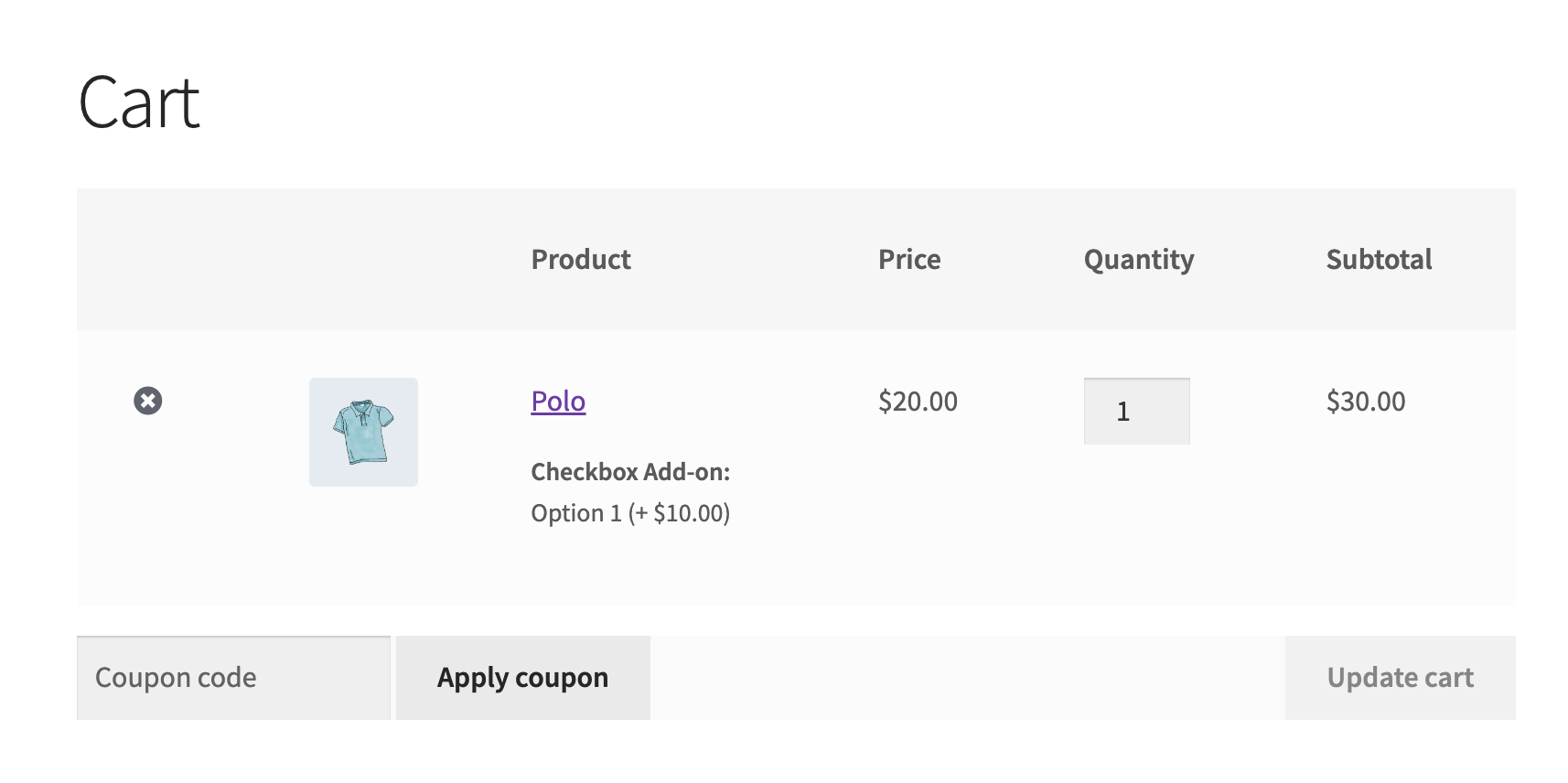Image resolution: width=1568 pixels, height=783 pixels.
Task: Click the Option 1 add-on text
Action: tap(630, 513)
